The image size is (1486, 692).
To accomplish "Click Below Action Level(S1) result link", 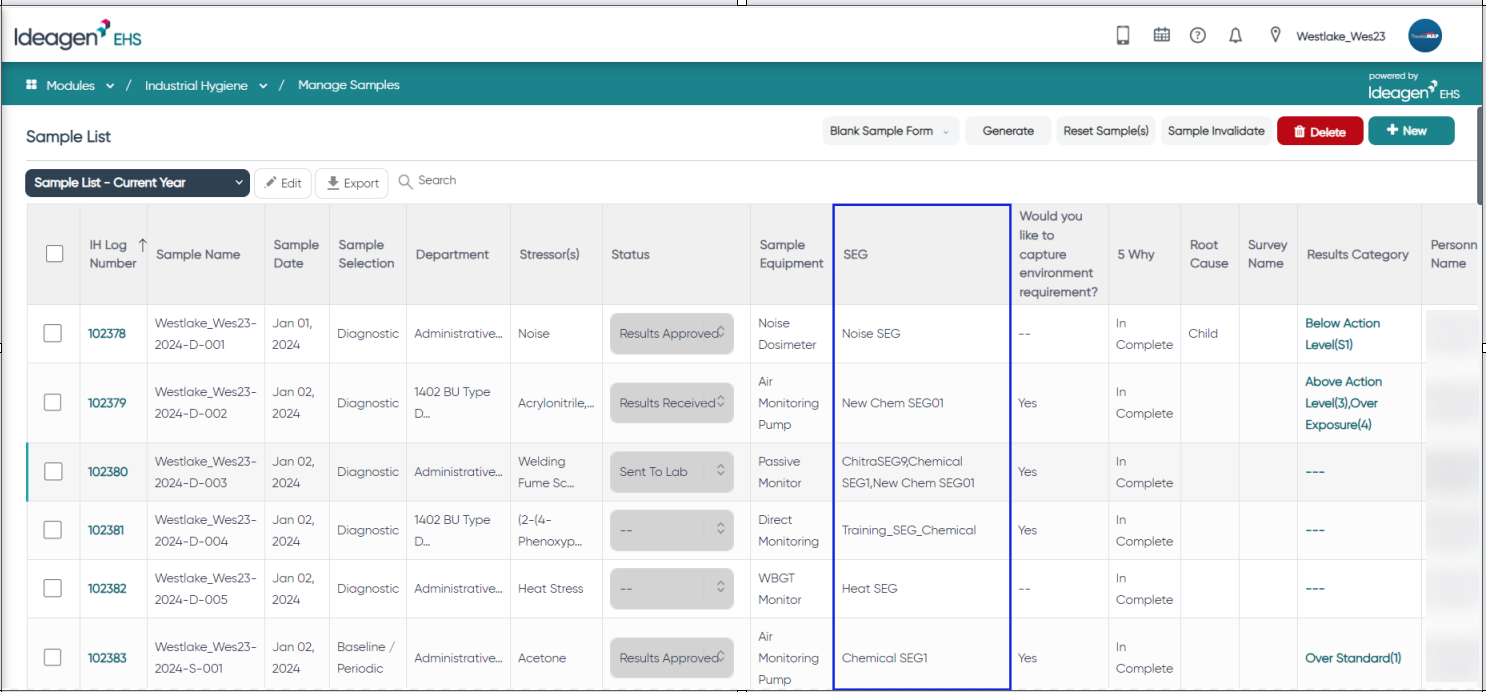I will click(1342, 334).
